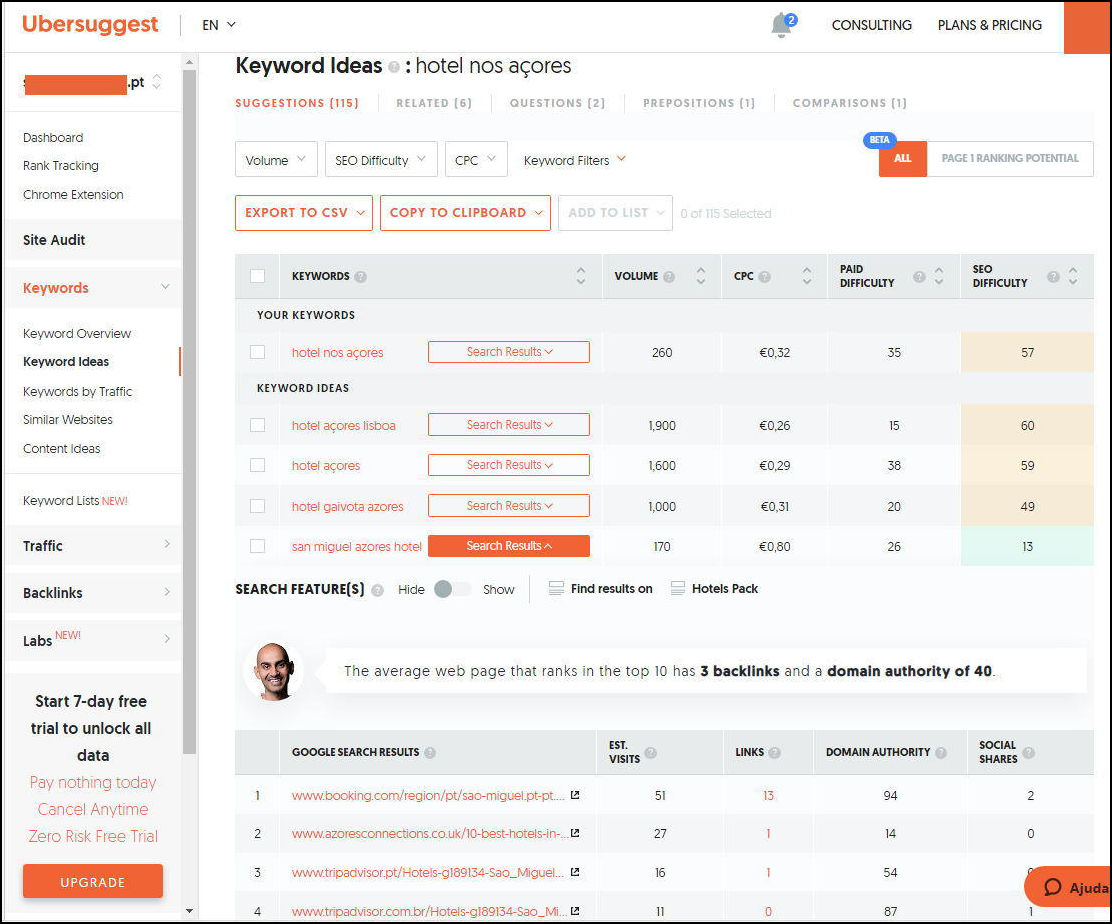Sort by SEO DIFFICULTY column arrows
The height and width of the screenshot is (924, 1112).
point(1073,276)
